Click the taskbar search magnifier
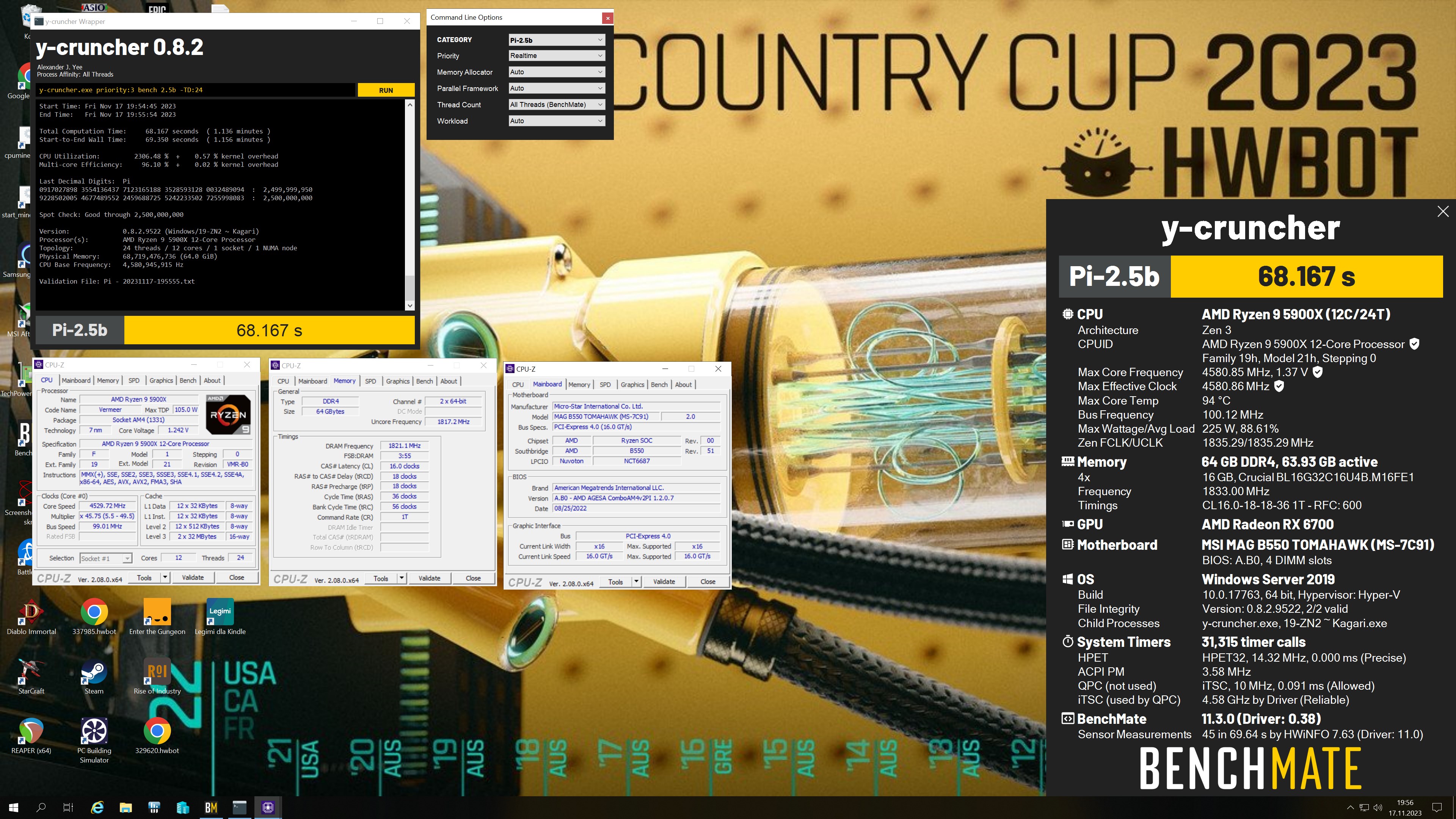The height and width of the screenshot is (819, 1456). click(41, 807)
